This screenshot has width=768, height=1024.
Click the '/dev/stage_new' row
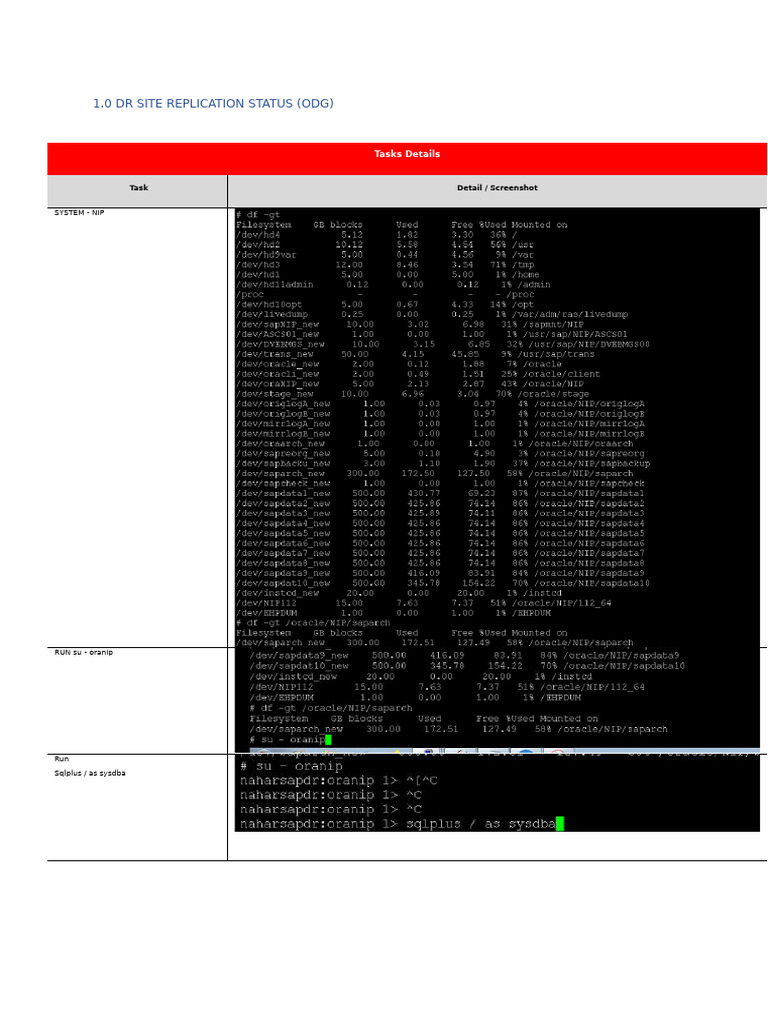click(412, 394)
